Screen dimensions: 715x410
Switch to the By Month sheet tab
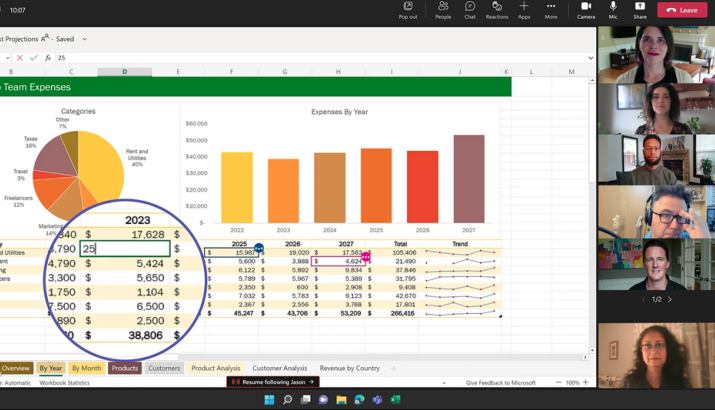pyautogui.click(x=87, y=368)
